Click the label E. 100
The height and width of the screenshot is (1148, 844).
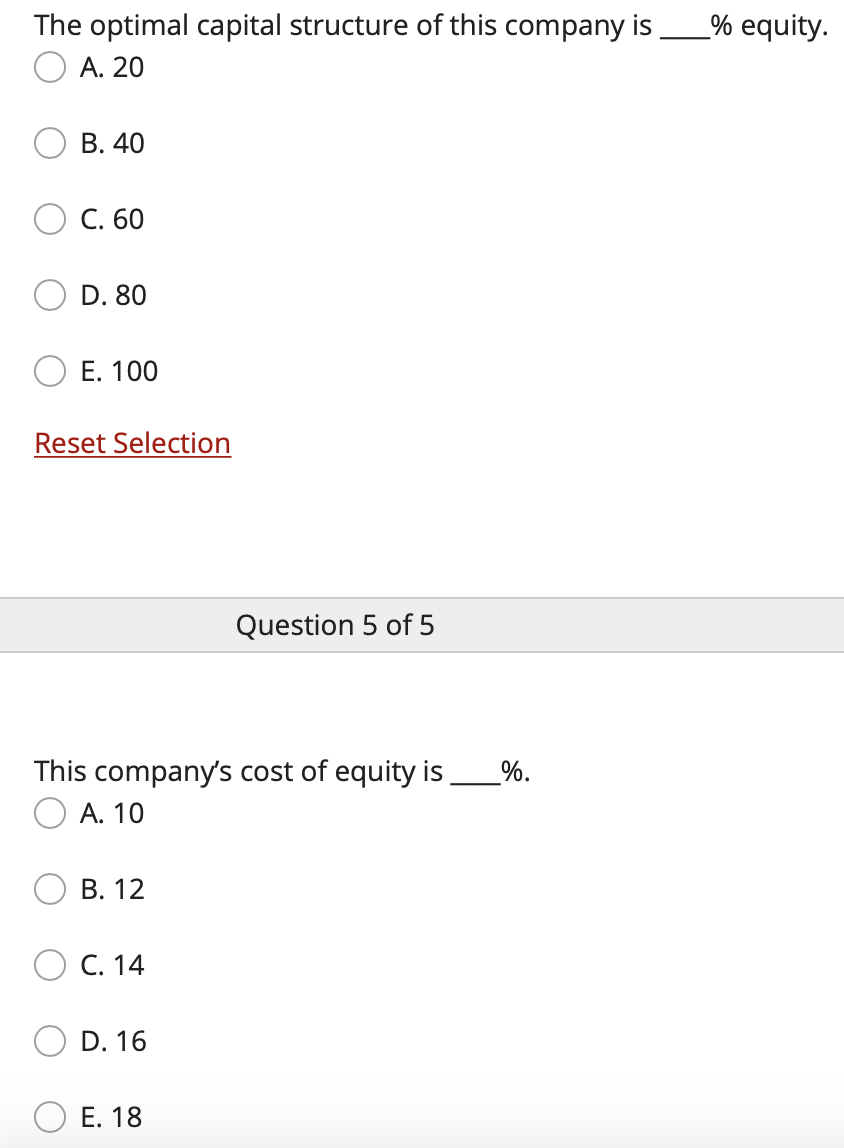[x=120, y=371]
